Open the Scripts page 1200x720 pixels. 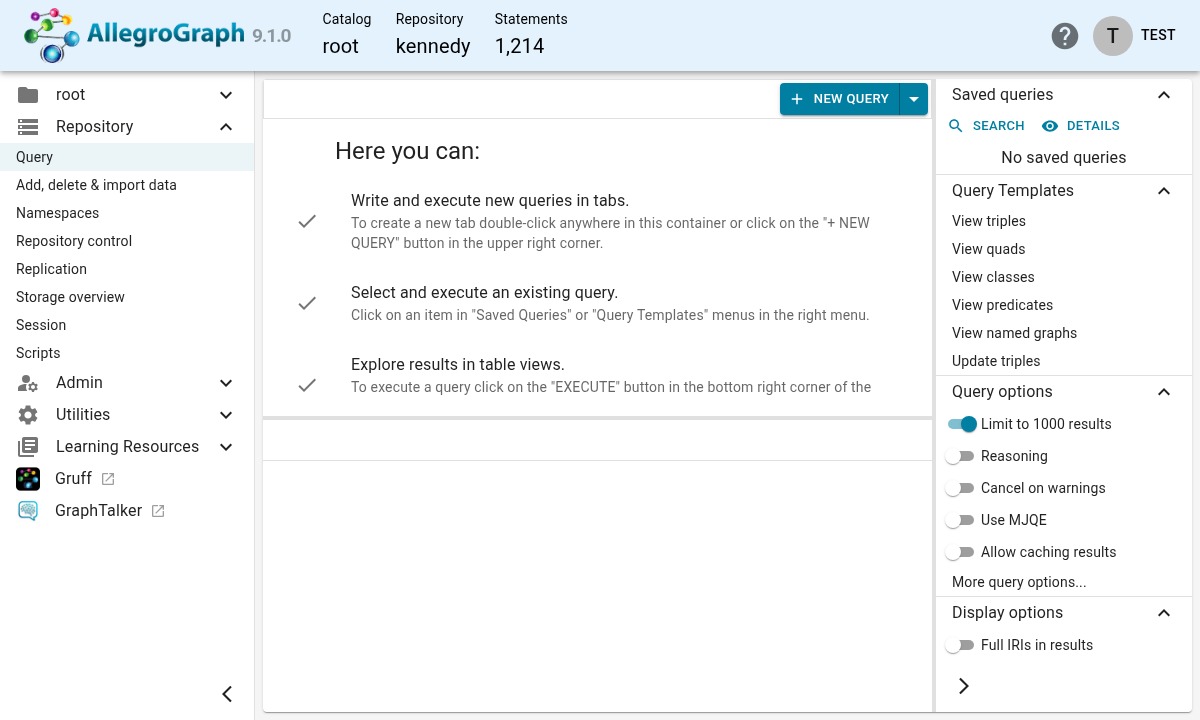pos(127,353)
